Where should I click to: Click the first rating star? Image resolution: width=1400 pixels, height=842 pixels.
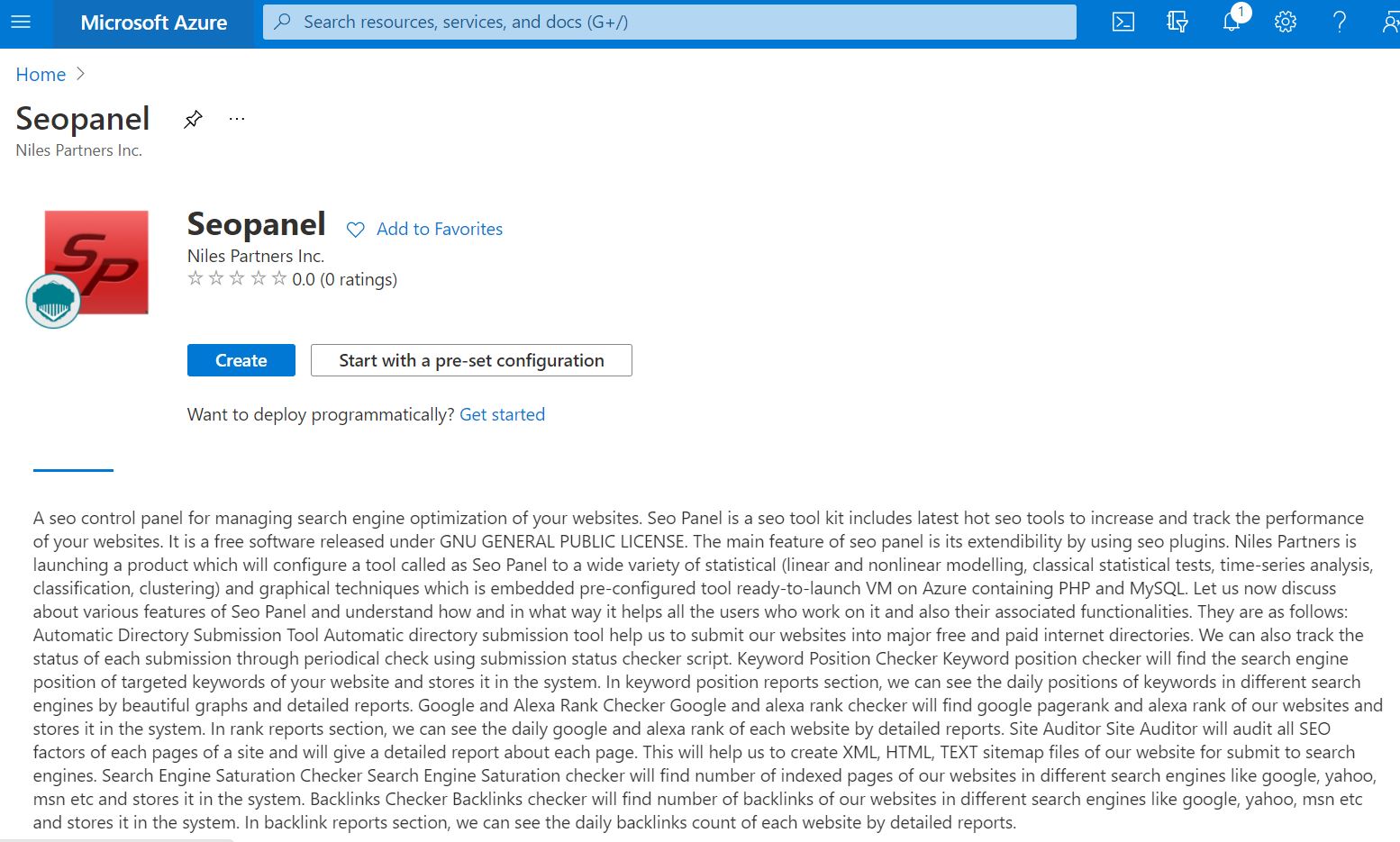tap(195, 278)
